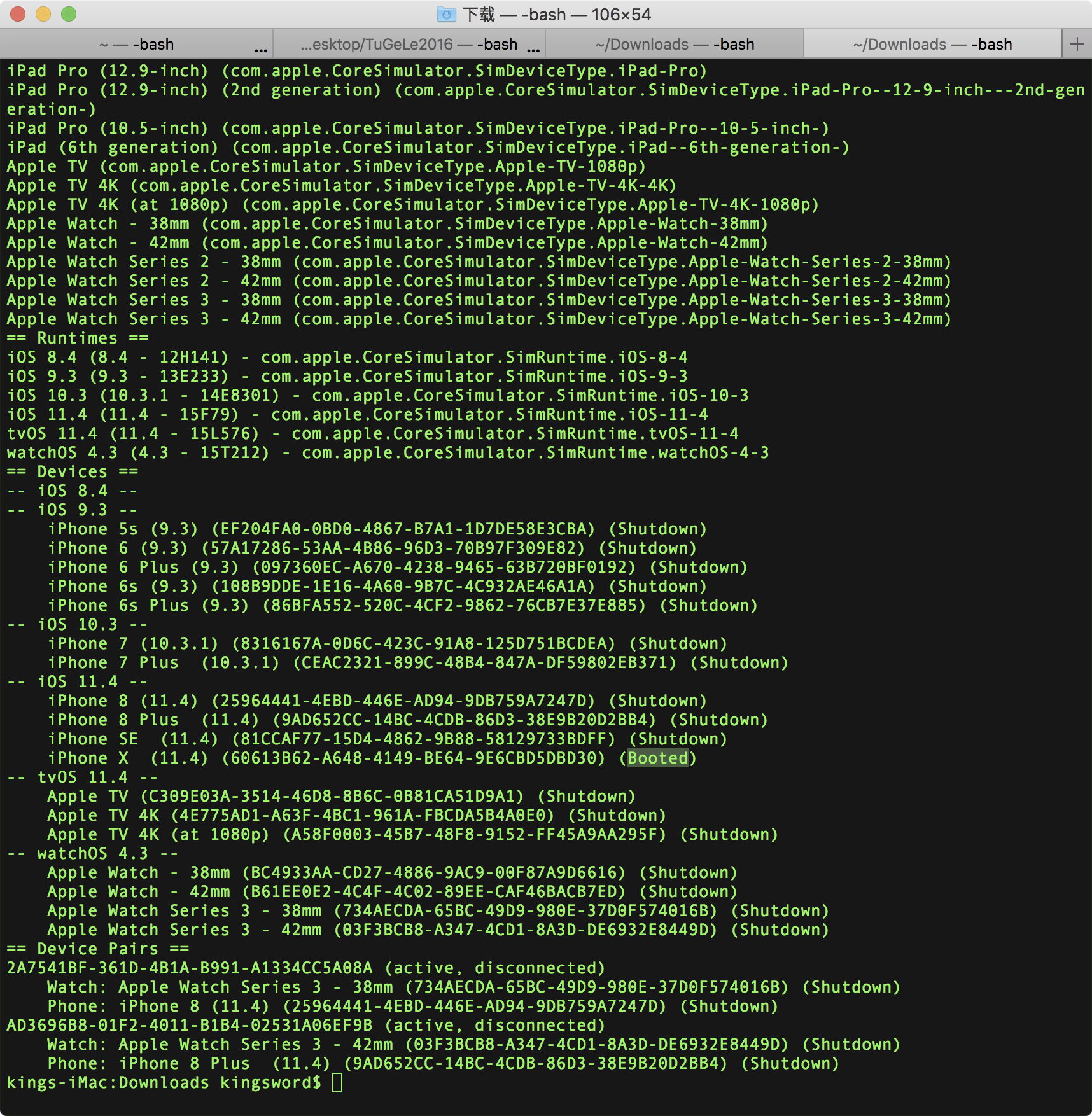Click the watchOS 4.3 runtime line
The height and width of the screenshot is (1116, 1092).
pyautogui.click(x=388, y=452)
